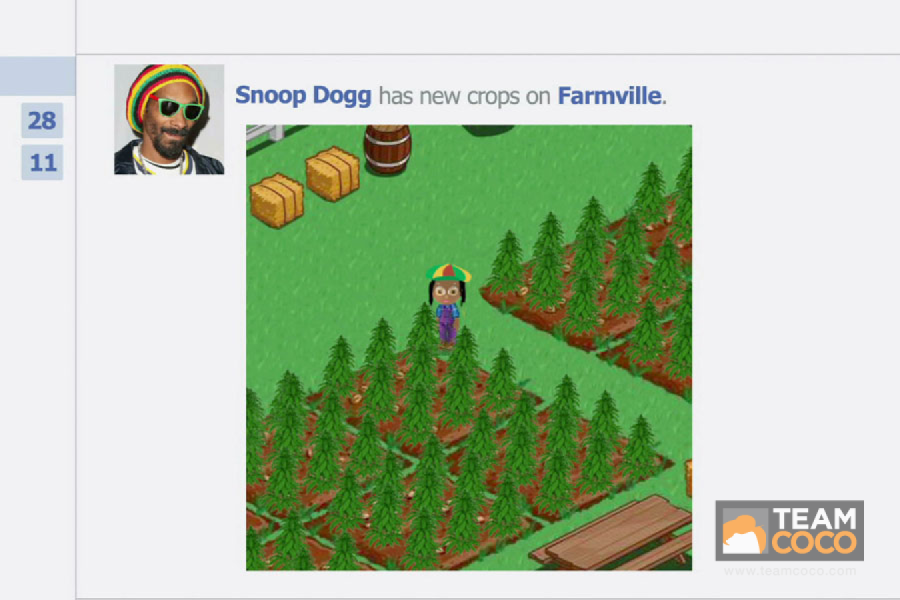Click the wooden barrel in the farm

click(x=387, y=149)
